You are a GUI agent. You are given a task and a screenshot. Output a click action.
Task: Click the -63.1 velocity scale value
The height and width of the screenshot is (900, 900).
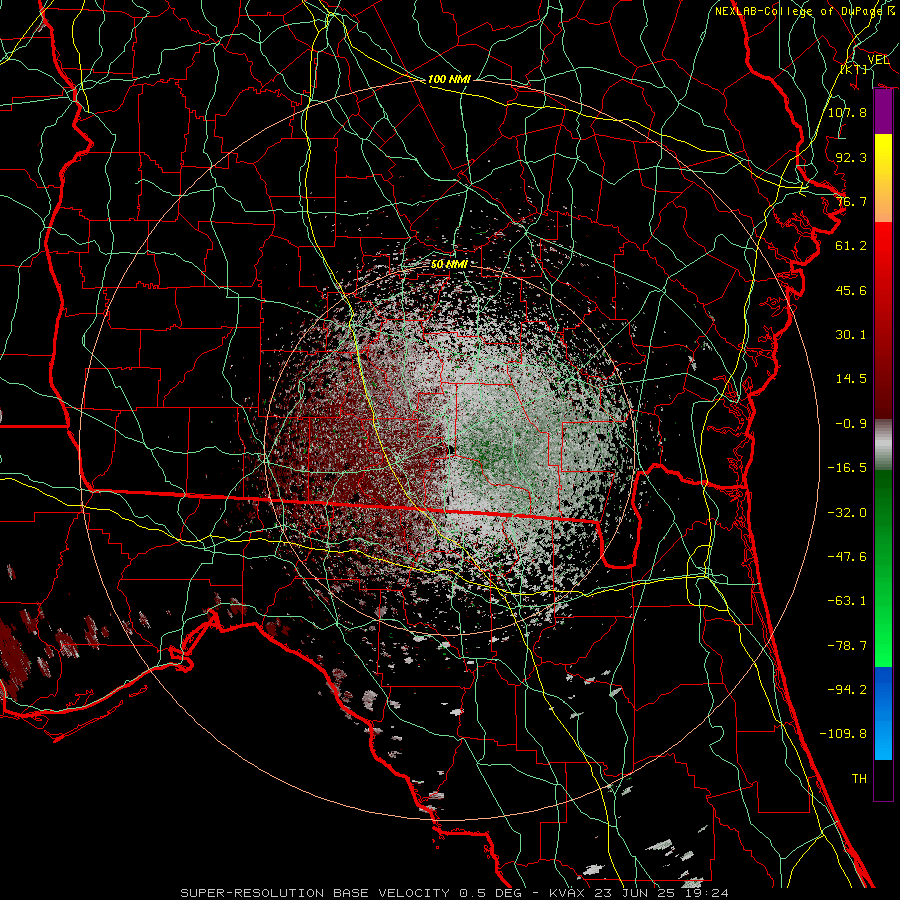coord(847,601)
